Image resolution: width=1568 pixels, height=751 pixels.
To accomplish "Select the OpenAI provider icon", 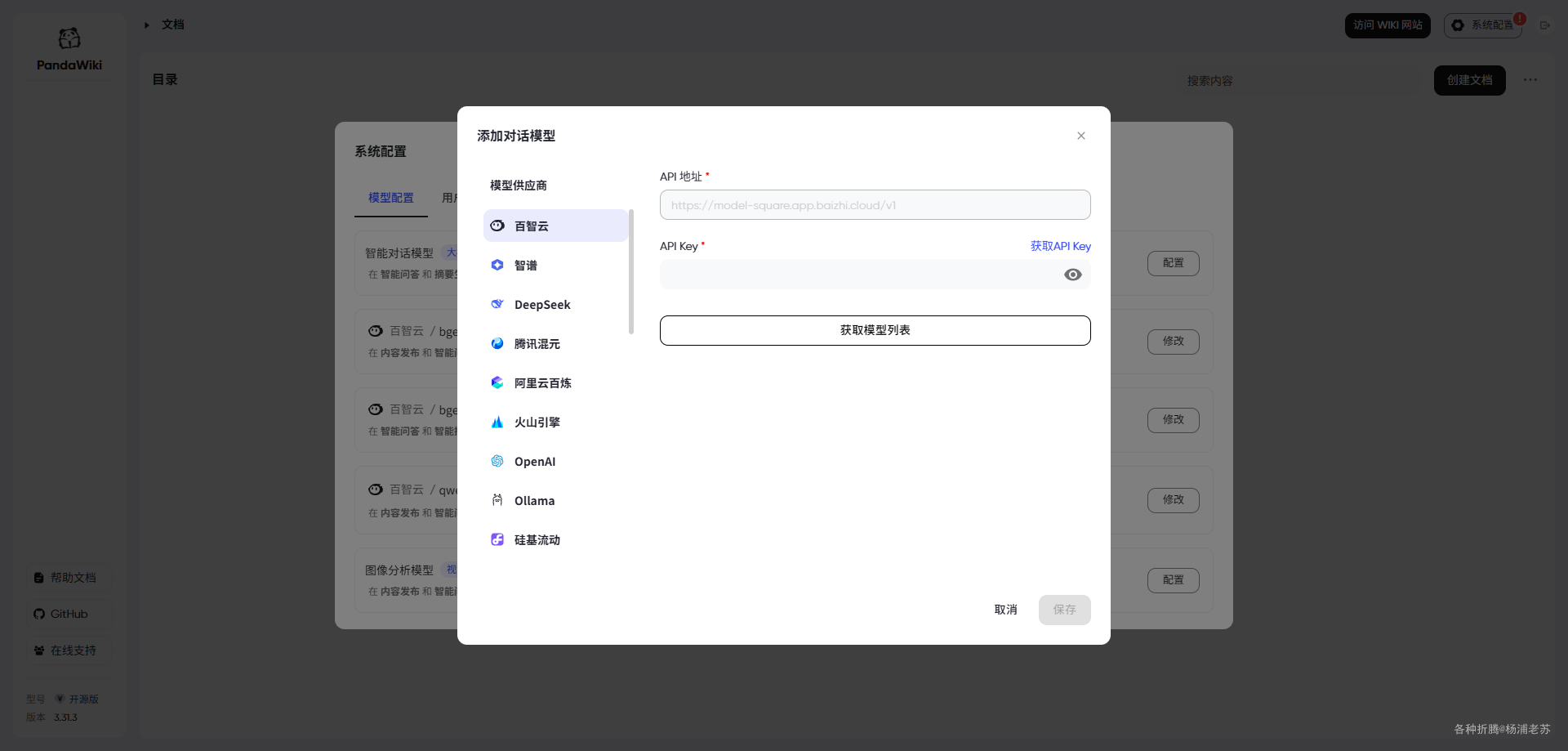I will (x=497, y=461).
